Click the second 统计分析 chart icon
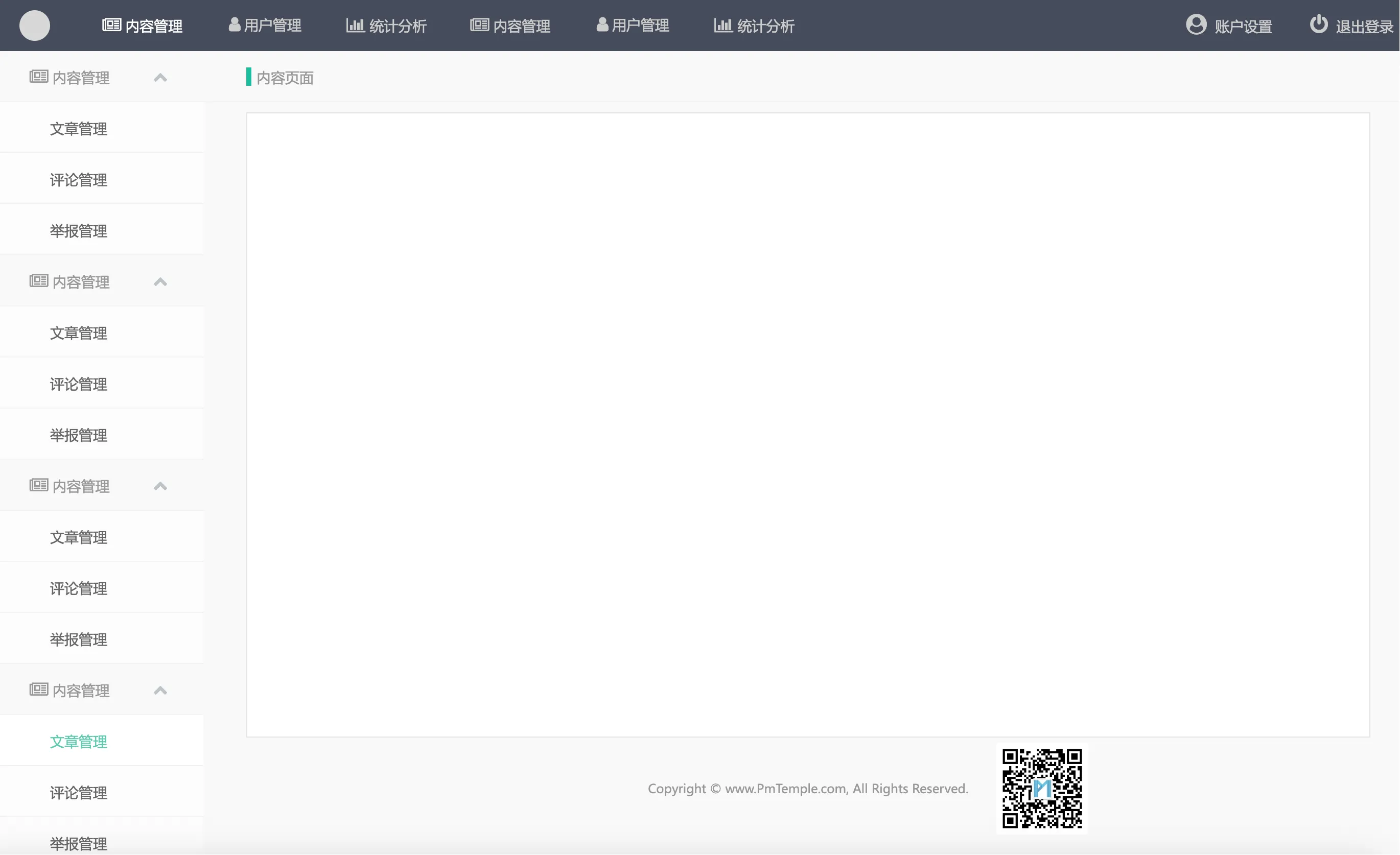 click(x=721, y=25)
